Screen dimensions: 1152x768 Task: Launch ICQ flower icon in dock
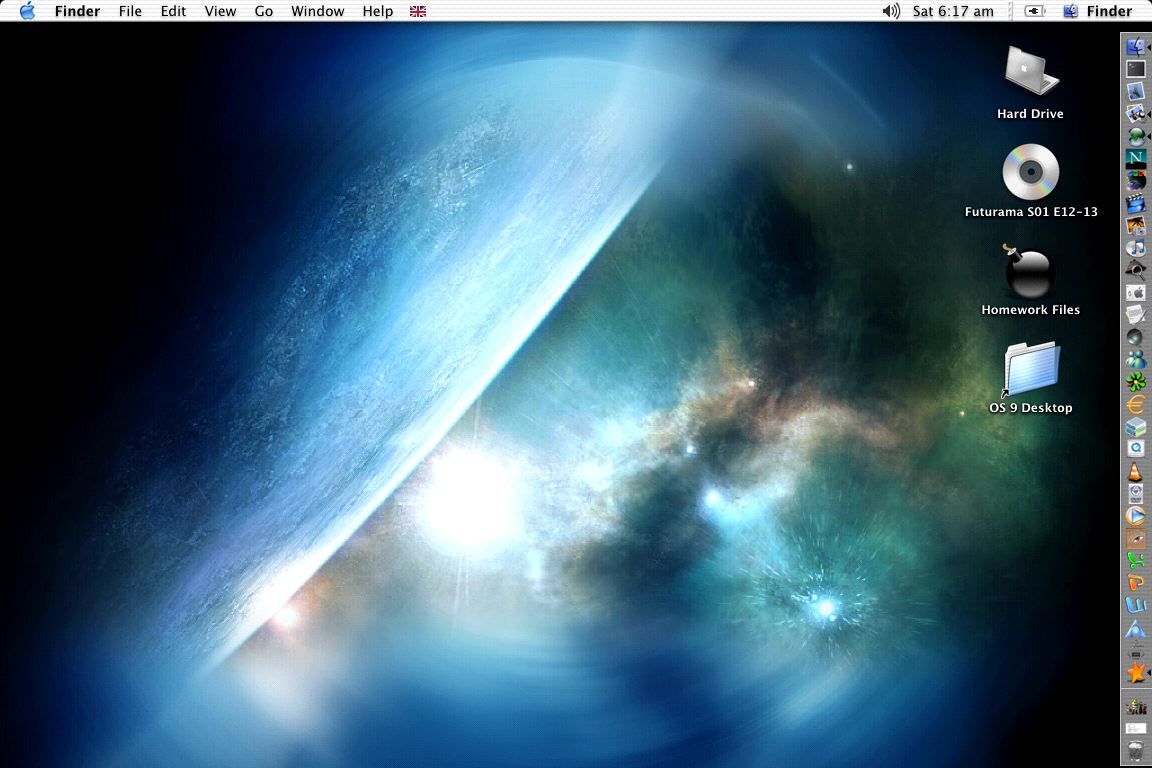point(1136,382)
